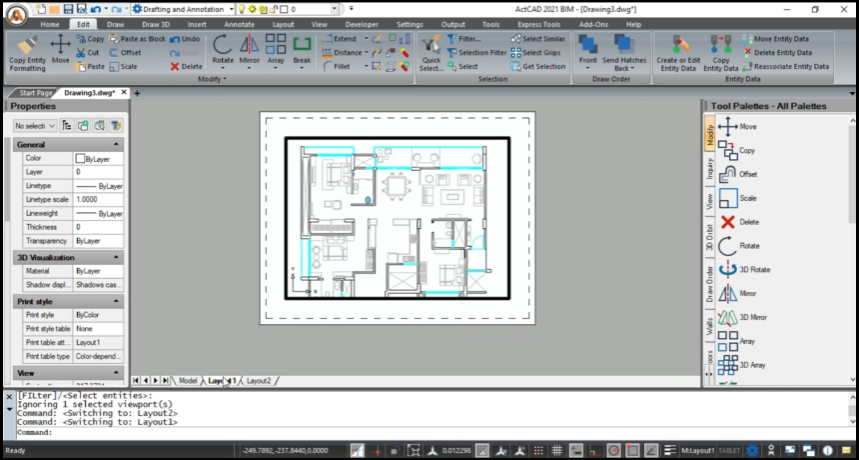
Task: Click the Color ByLayer swatch in Properties
Action: (x=81, y=158)
